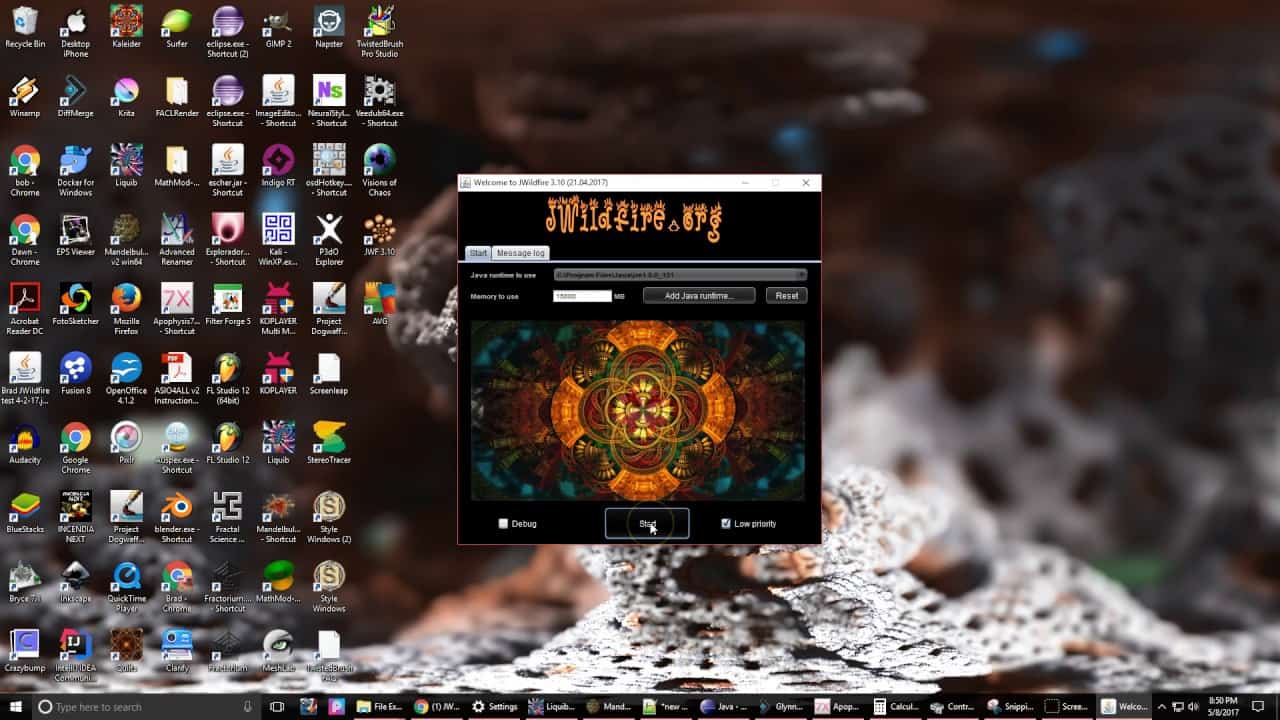The height and width of the screenshot is (720, 1280).
Task: Click the Memory to use input field
Action: coord(582,296)
